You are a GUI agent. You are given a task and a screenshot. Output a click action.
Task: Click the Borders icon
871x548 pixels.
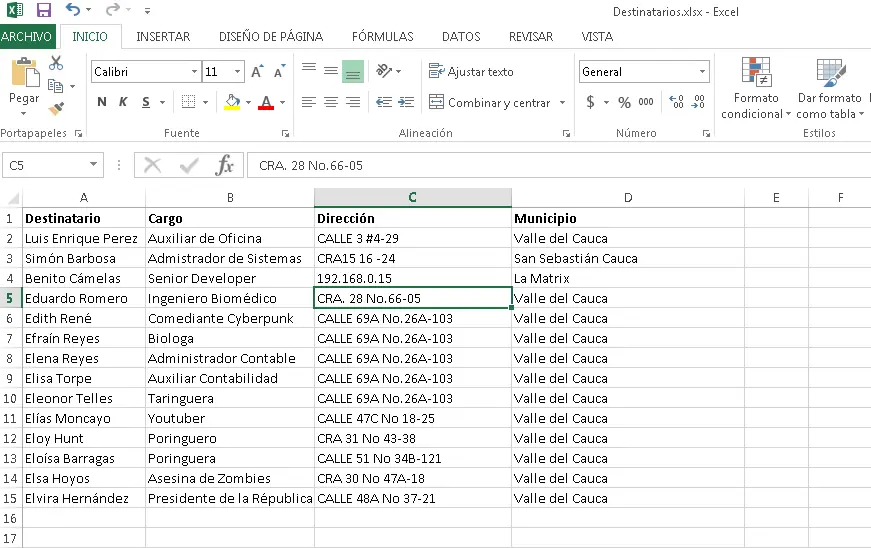[189, 102]
